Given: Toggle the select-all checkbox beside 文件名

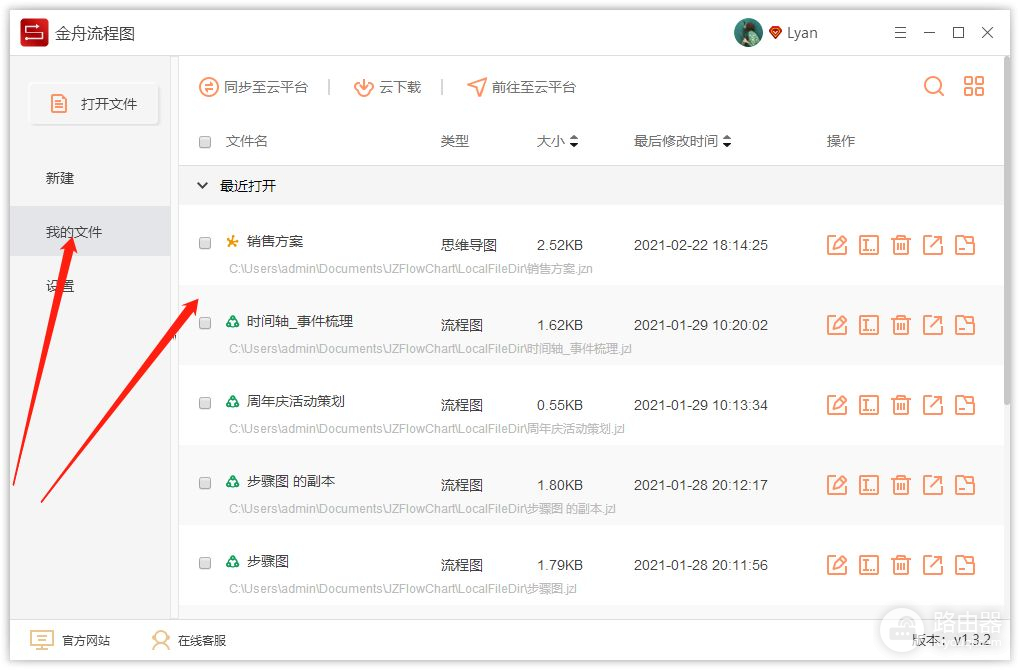Looking at the screenshot, I should coord(205,142).
